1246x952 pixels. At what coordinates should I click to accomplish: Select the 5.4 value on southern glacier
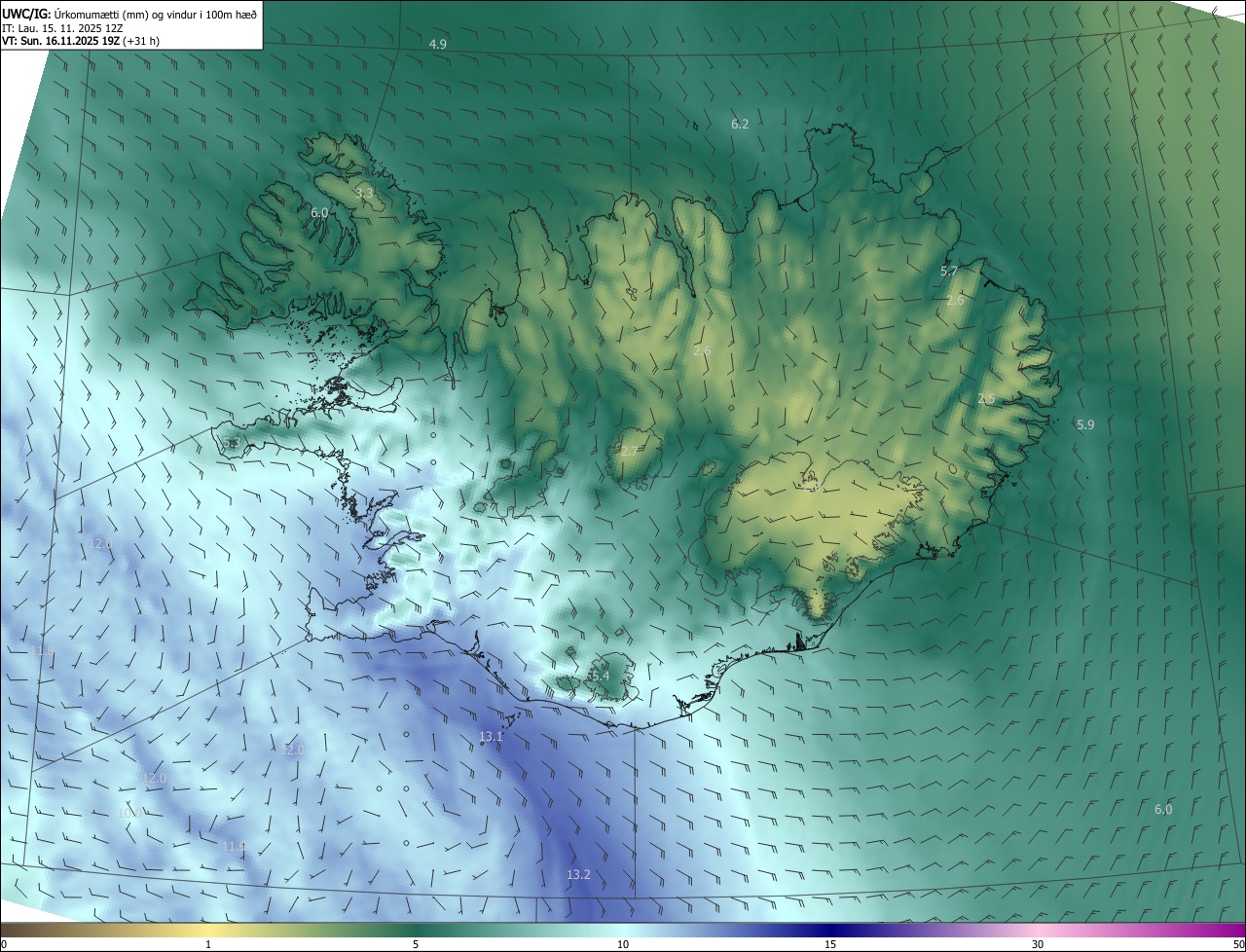pyautogui.click(x=599, y=676)
